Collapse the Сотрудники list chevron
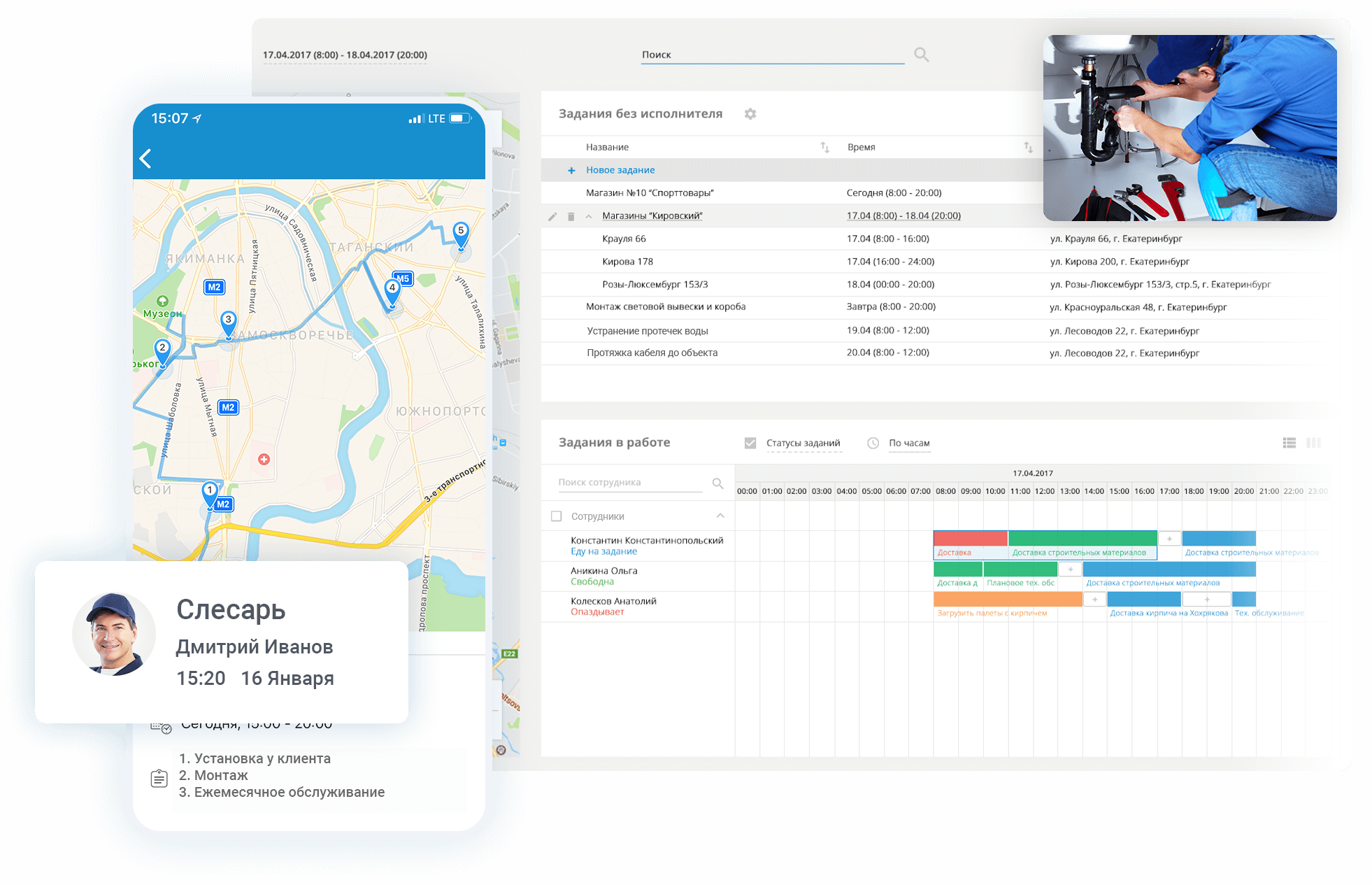This screenshot has width=1372, height=885. (x=720, y=516)
